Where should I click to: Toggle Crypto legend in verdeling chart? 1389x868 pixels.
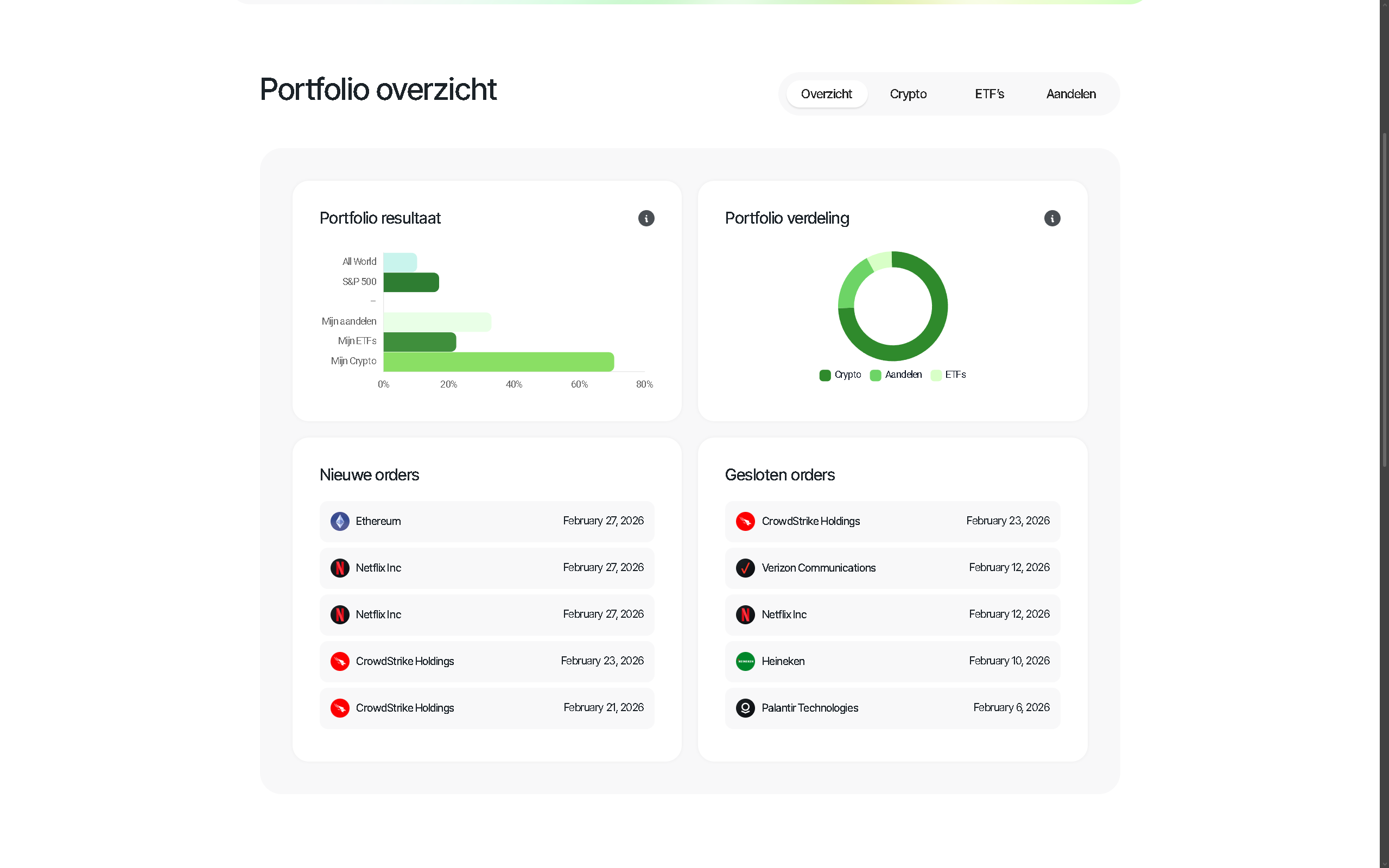840,375
